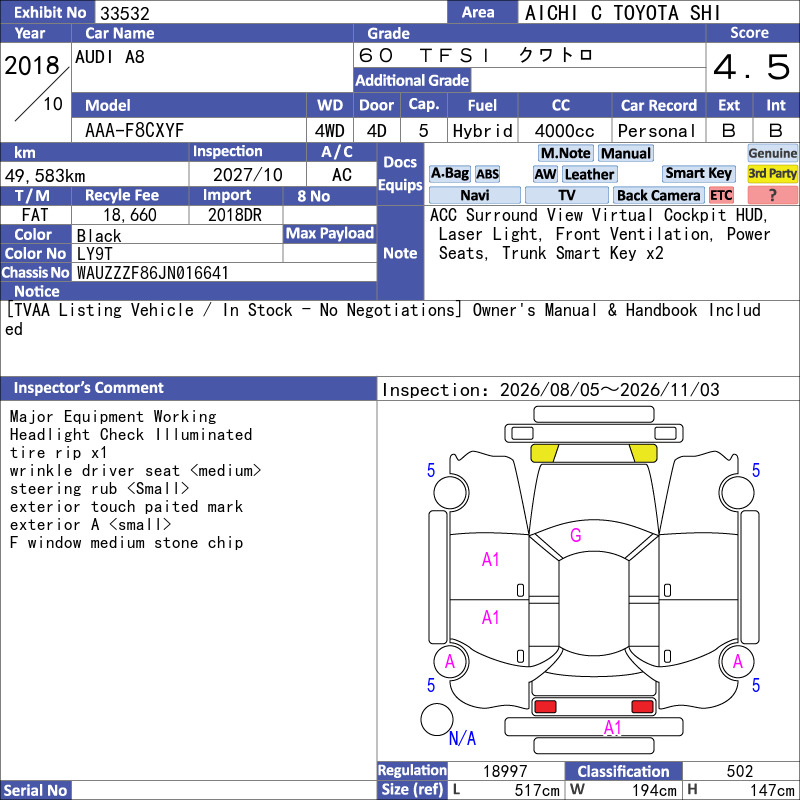Click the red question mark badge

(x=772, y=195)
